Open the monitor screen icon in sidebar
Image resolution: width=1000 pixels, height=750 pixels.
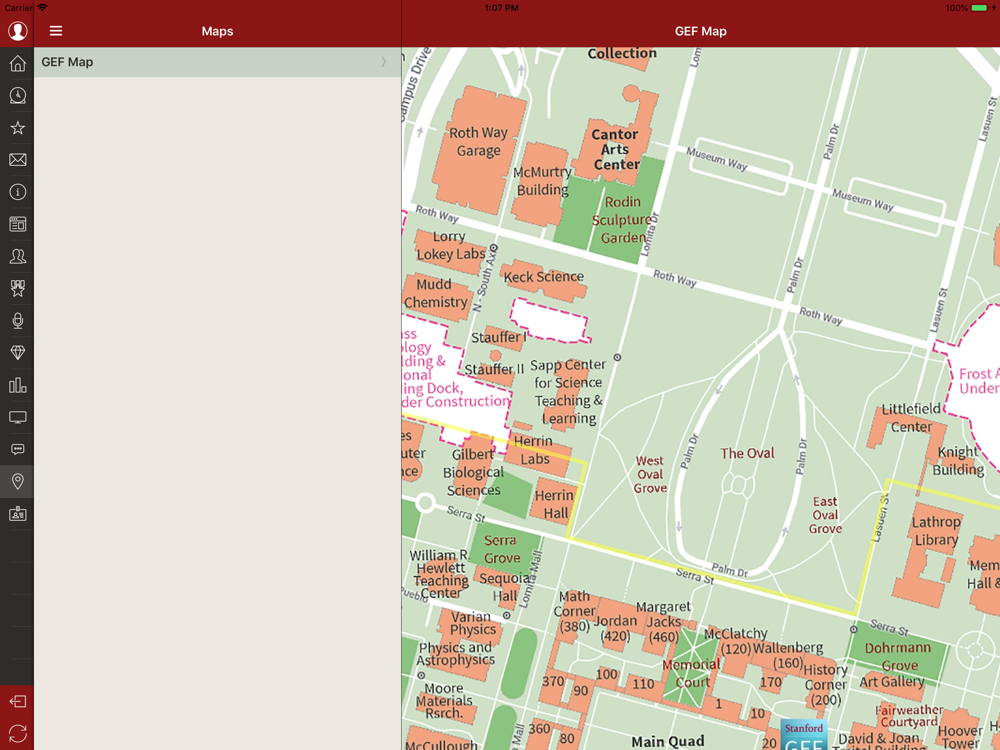click(17, 417)
